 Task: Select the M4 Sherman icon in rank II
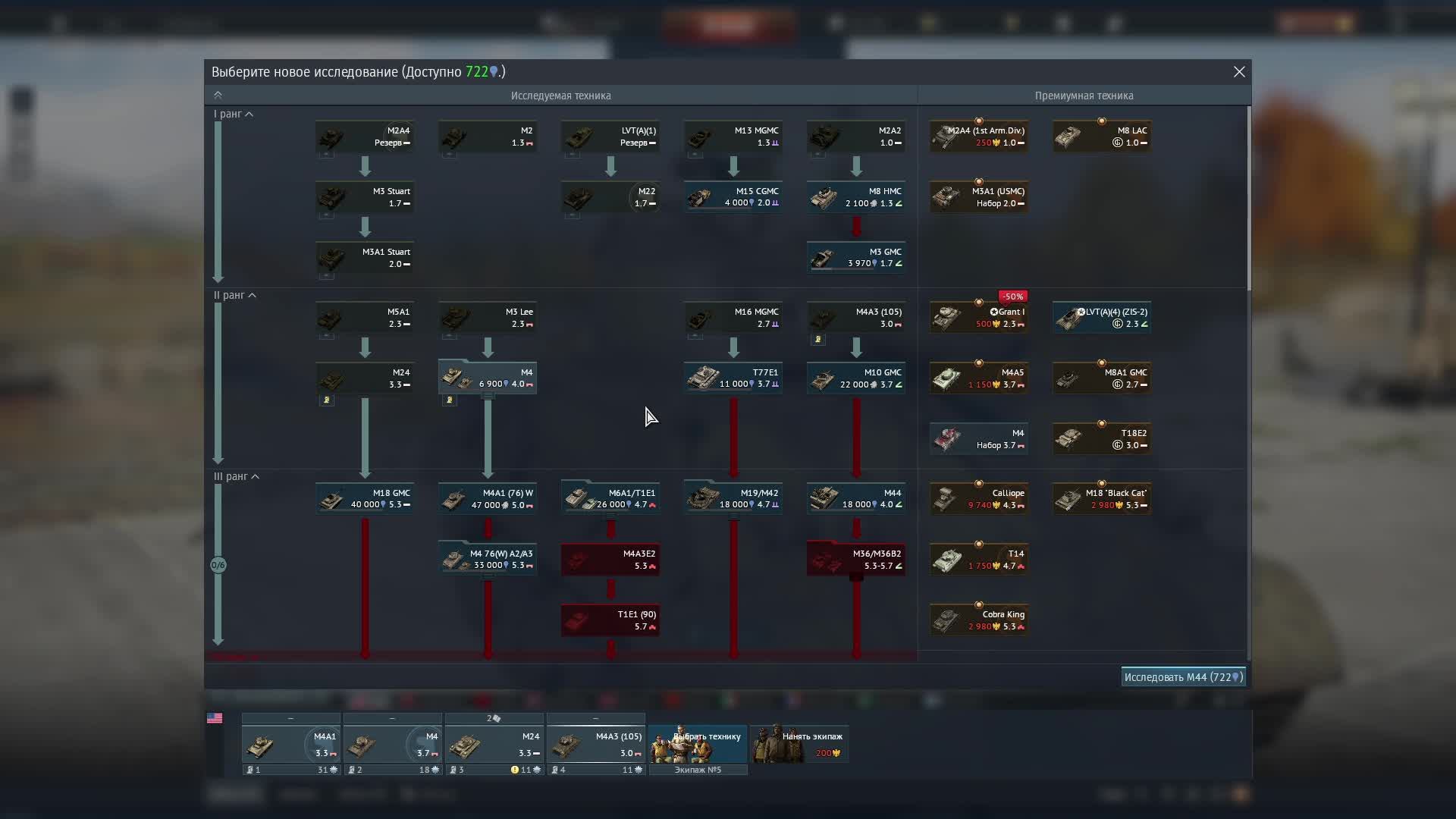455,377
